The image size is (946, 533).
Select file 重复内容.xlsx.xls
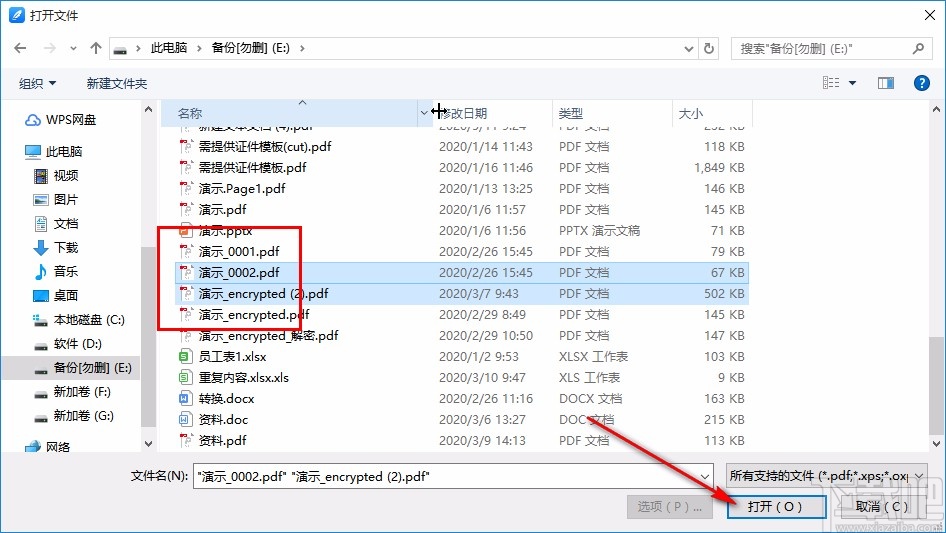[244, 378]
